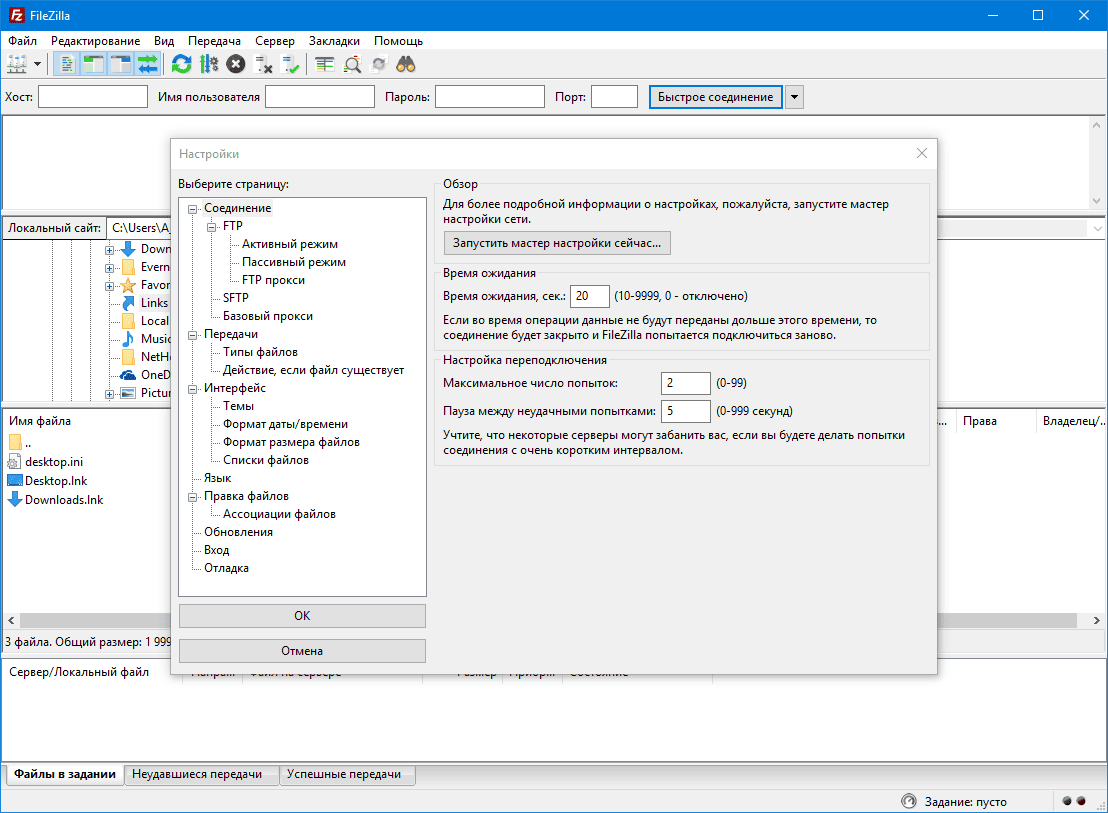Collapse the Интерфейс tree node
The width and height of the screenshot is (1108, 813).
[x=193, y=388]
